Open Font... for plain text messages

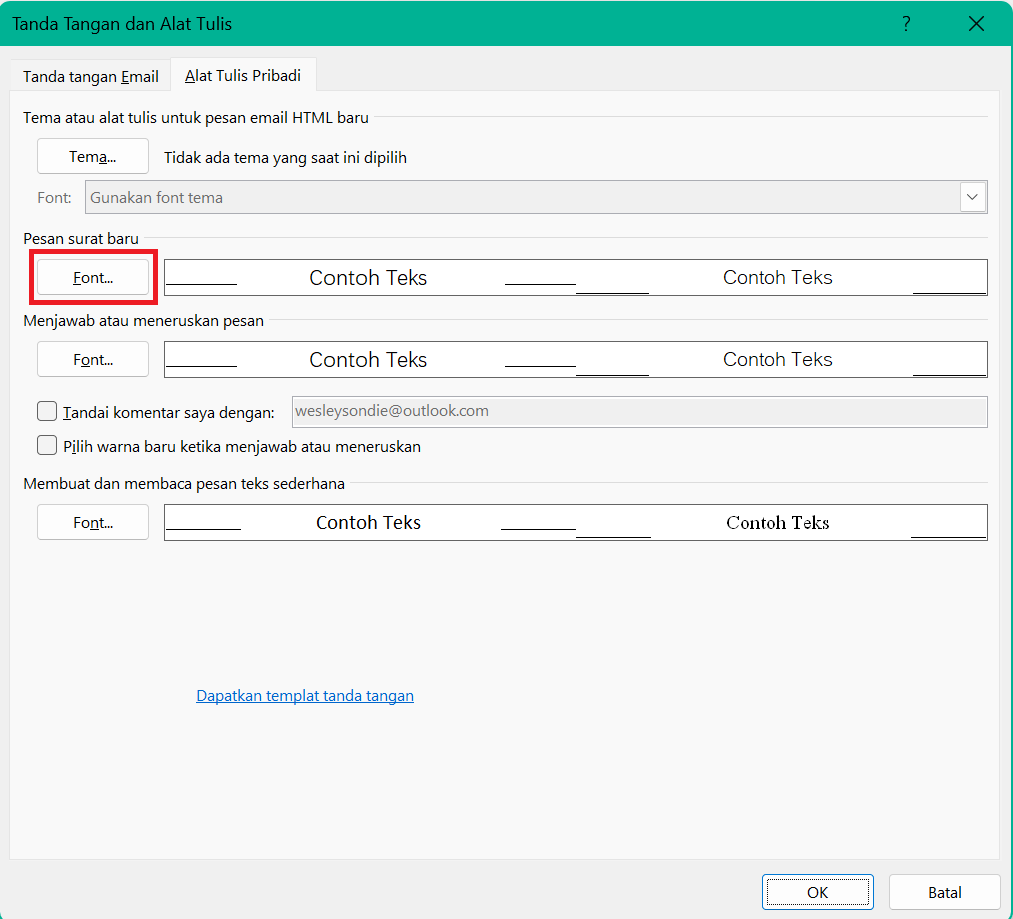pyautogui.click(x=93, y=522)
